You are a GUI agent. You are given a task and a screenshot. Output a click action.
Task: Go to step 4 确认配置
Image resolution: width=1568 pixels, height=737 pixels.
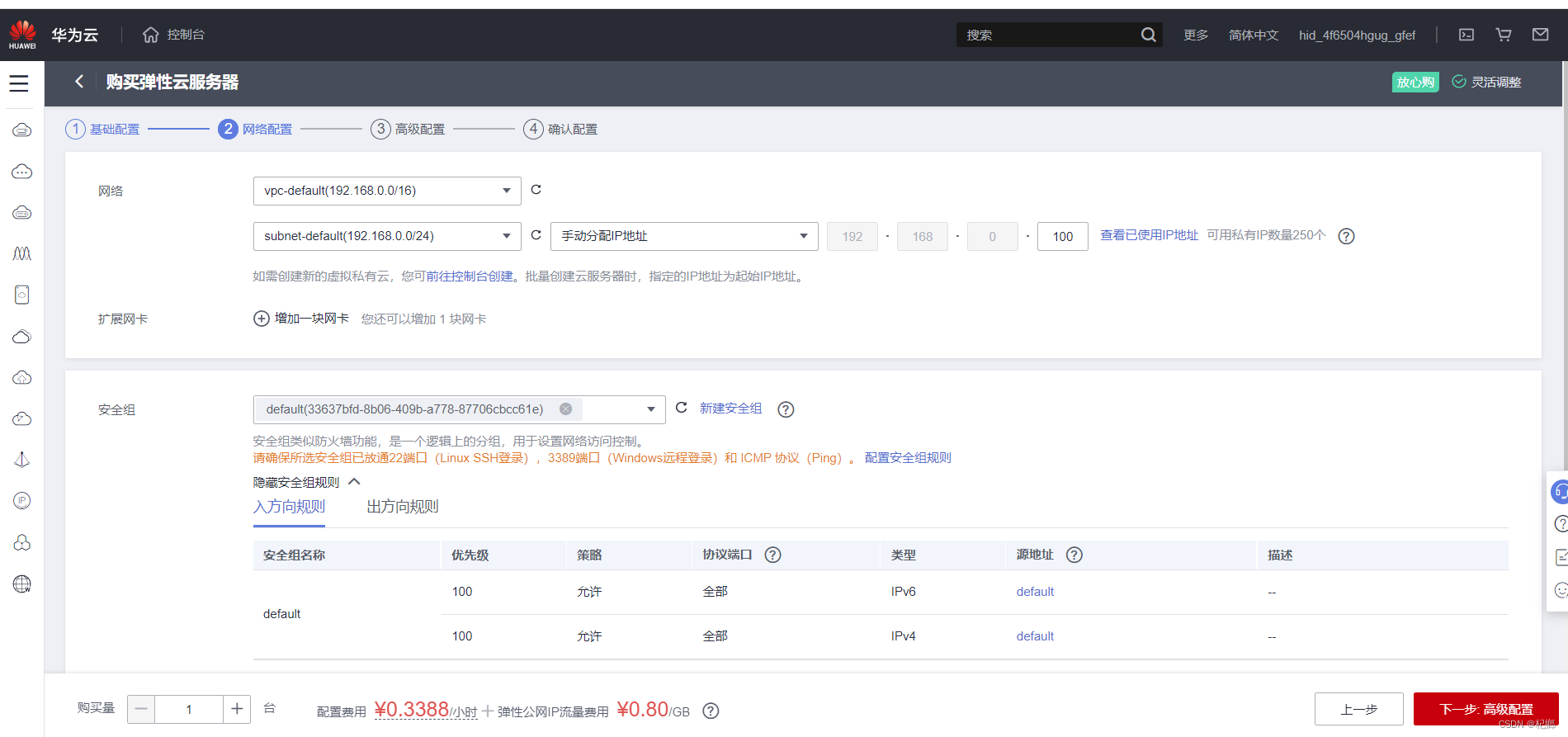[561, 129]
